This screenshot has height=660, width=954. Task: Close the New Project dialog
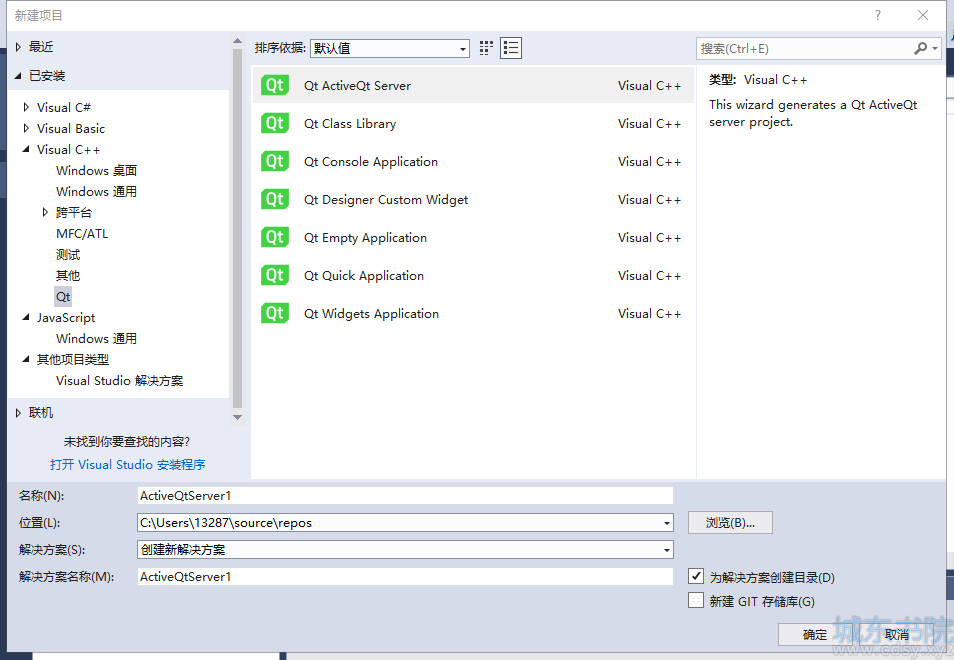[923, 15]
